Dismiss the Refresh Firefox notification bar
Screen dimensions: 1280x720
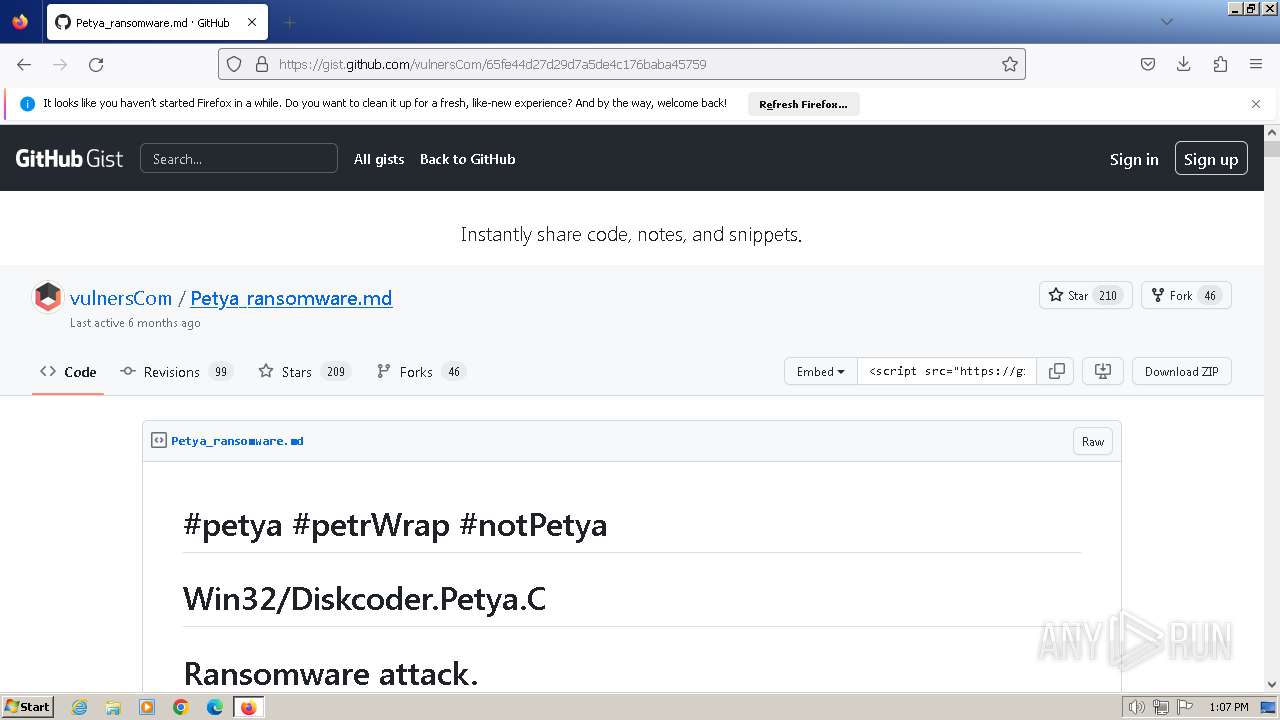1256,104
